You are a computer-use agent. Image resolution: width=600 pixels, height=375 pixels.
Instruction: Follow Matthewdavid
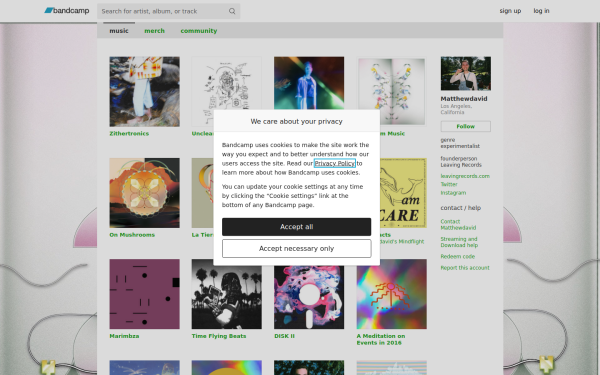tap(465, 126)
